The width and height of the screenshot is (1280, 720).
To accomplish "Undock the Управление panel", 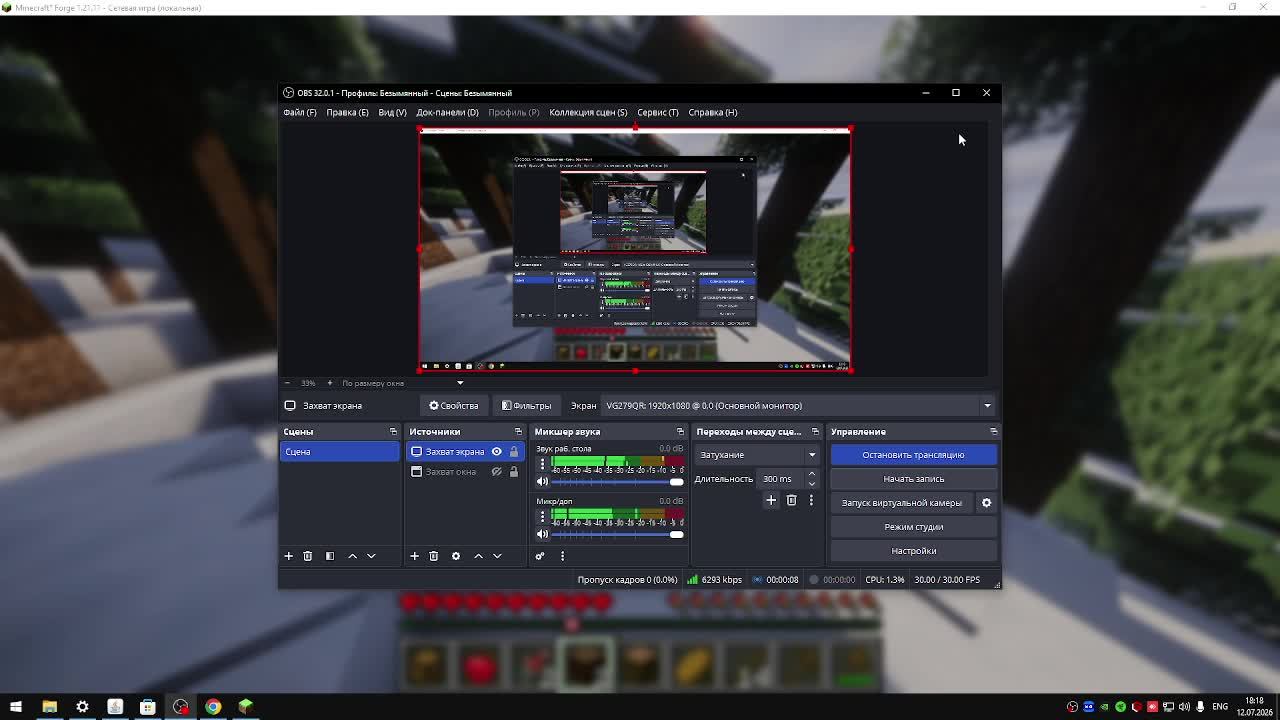I will (993, 432).
